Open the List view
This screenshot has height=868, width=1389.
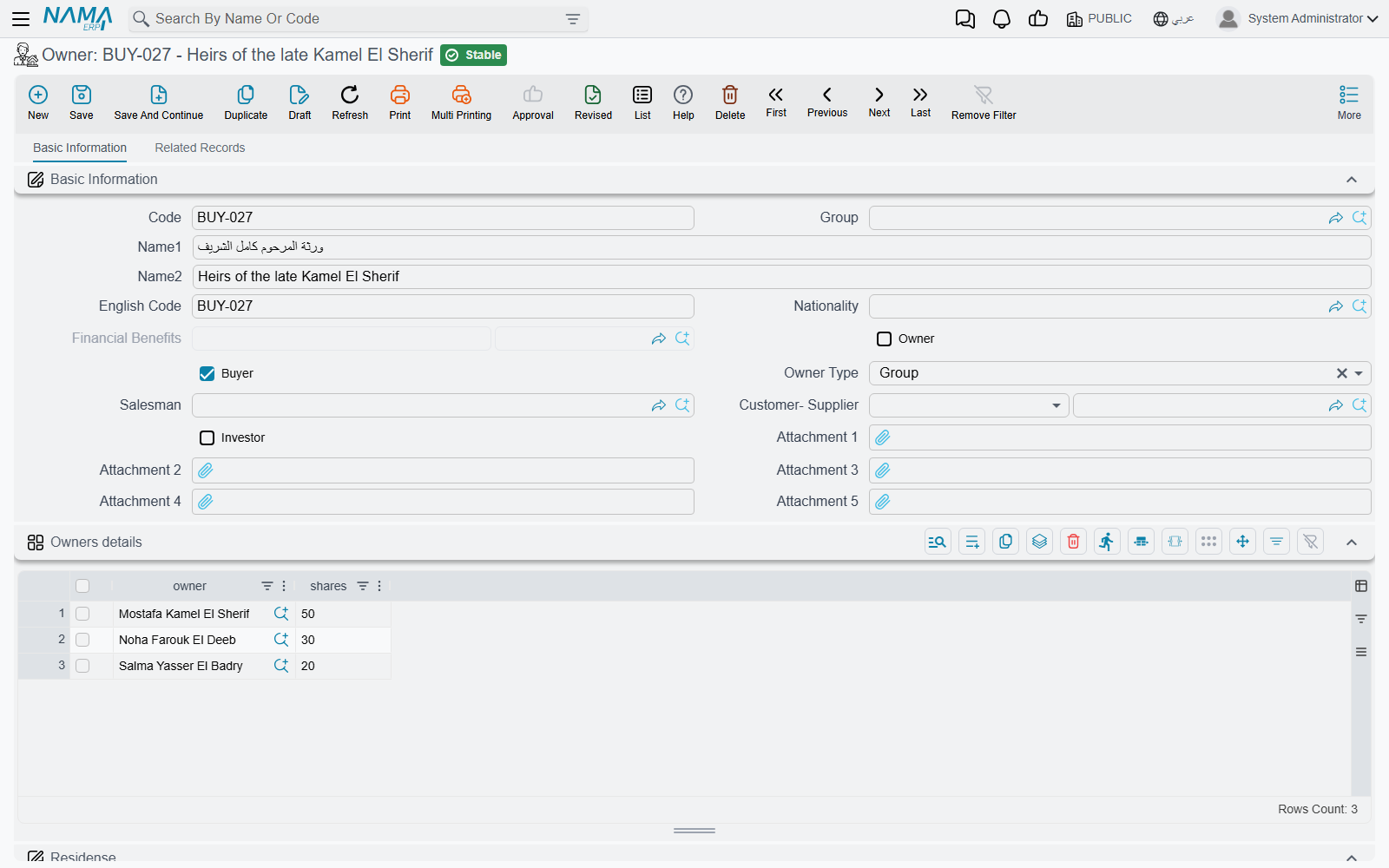tap(642, 102)
